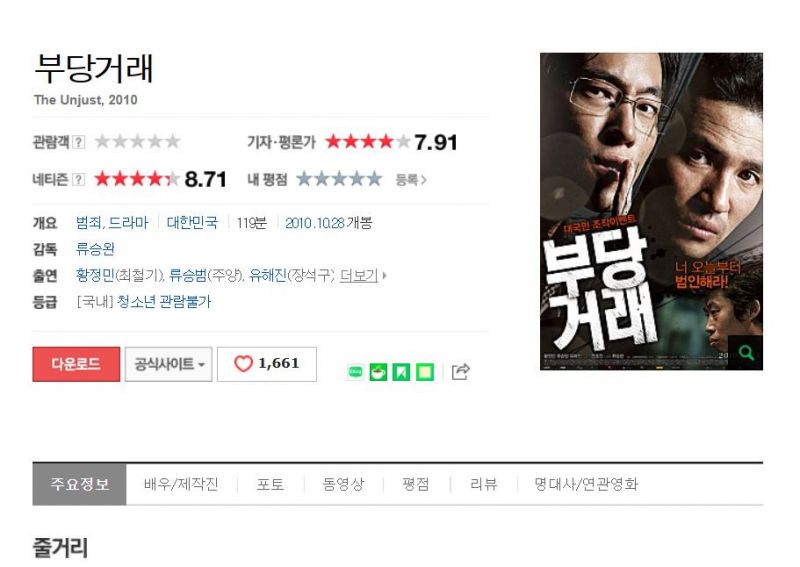Open actor 황정민 link
Screen dimensions: 800x567
pos(95,276)
